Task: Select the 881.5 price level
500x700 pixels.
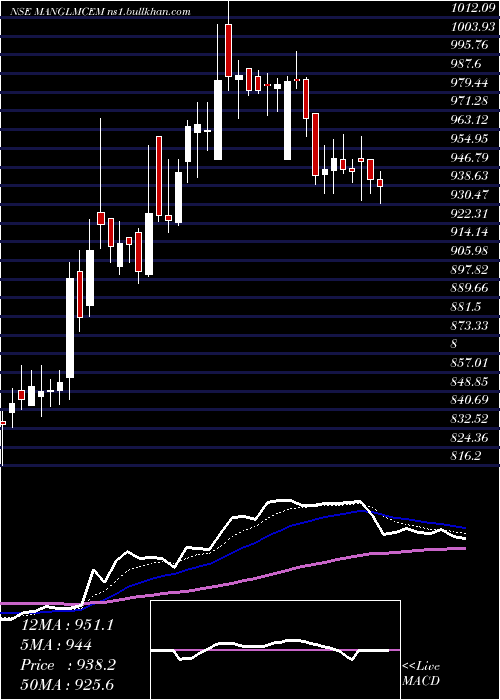Action: [x=467, y=307]
